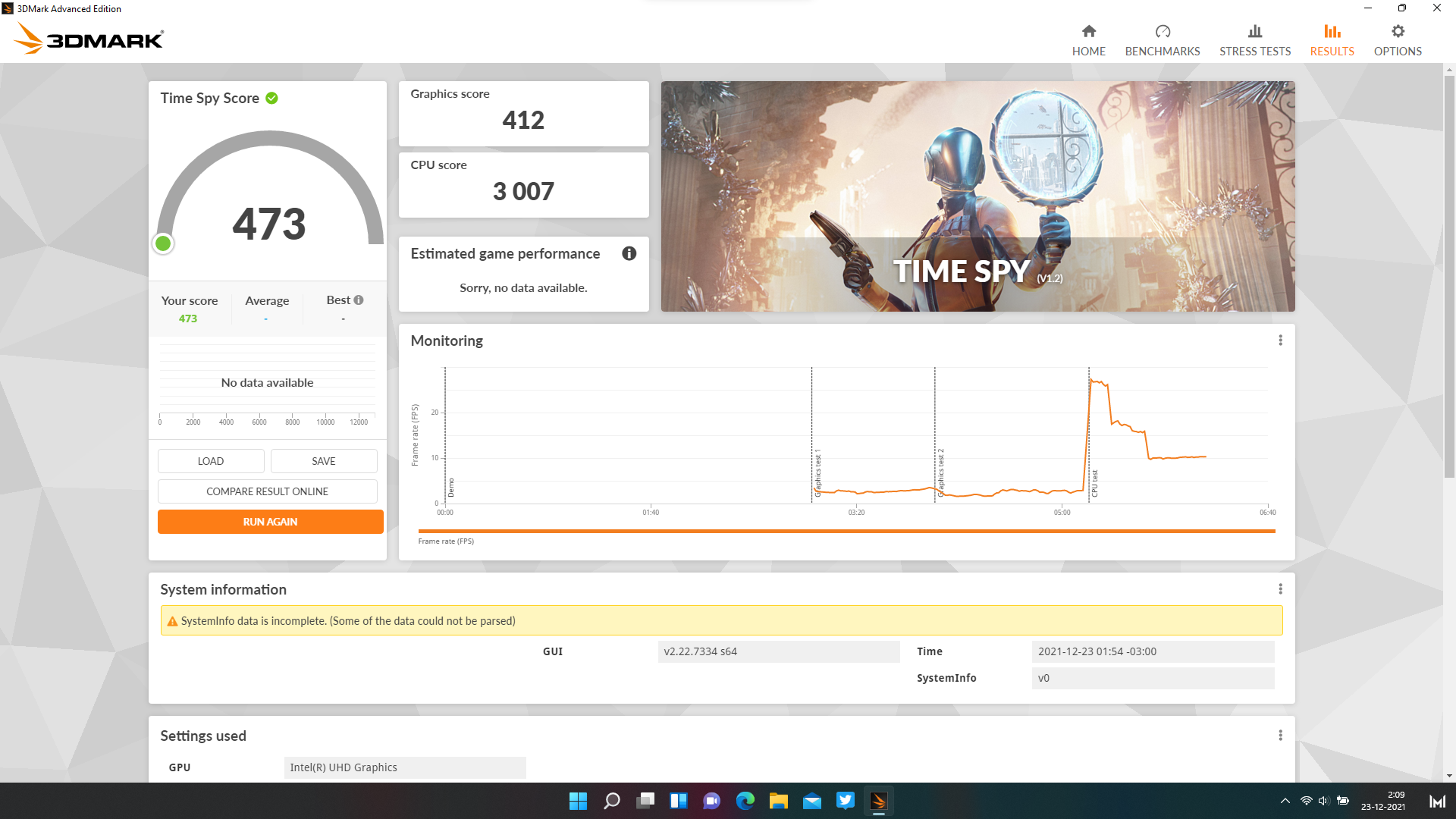Click info icon beside Estimated game performance
The image size is (1456, 819).
pos(629,253)
